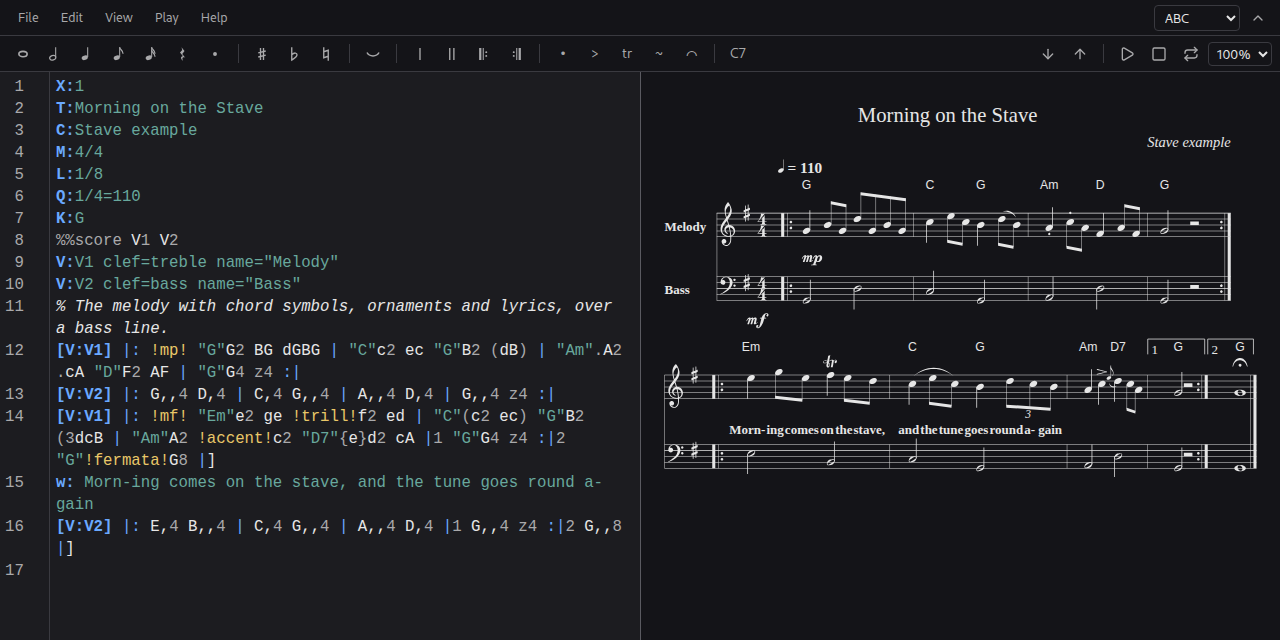
Task: Apply the flat accidental
Action: pos(294,54)
